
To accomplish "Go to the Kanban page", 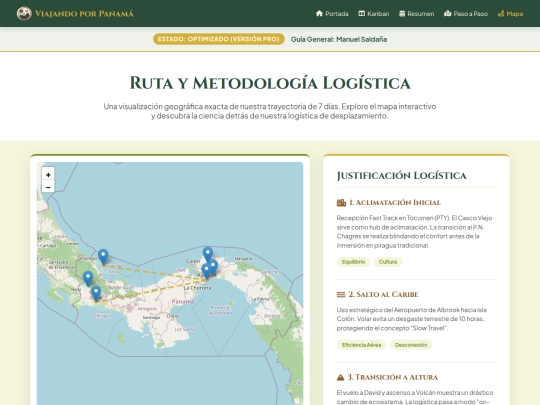I will [x=374, y=14].
